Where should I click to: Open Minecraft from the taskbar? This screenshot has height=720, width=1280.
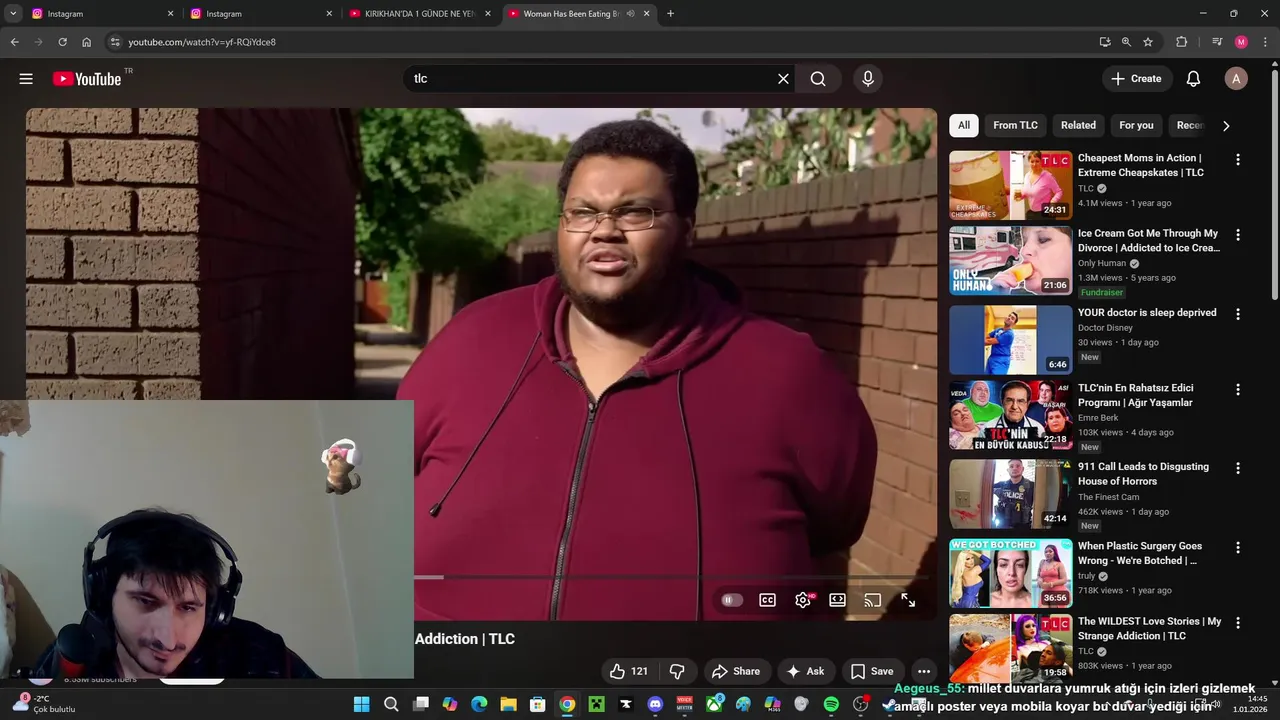596,704
